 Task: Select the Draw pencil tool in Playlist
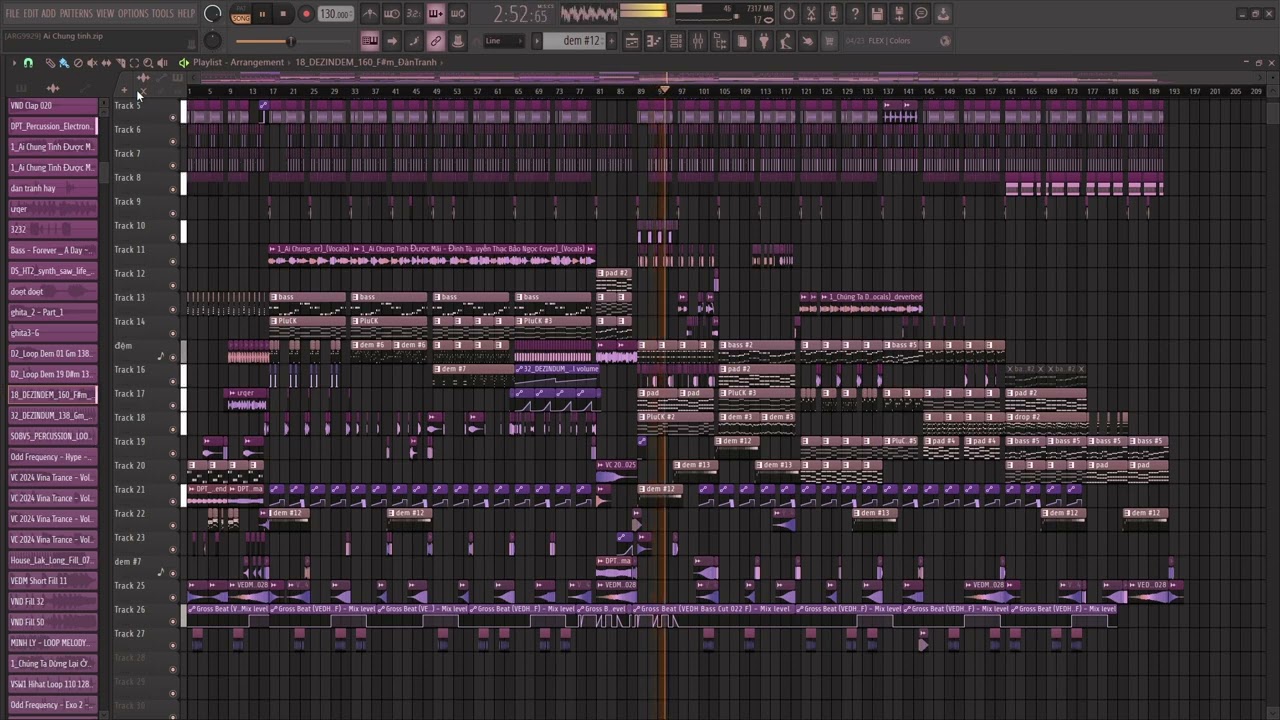point(50,63)
